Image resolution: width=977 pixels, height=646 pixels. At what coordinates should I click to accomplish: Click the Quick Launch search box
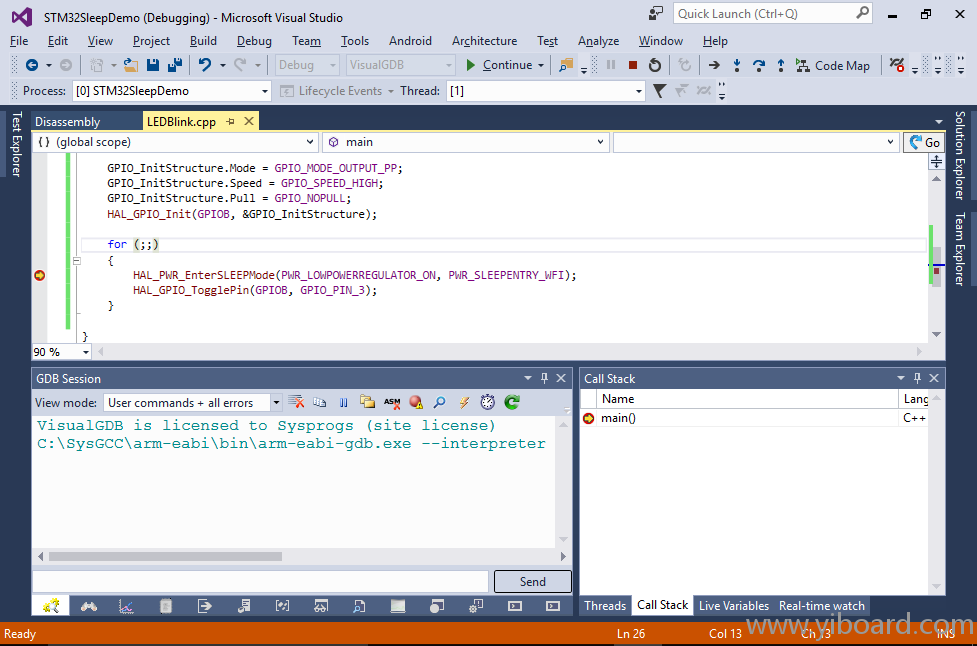(x=773, y=14)
